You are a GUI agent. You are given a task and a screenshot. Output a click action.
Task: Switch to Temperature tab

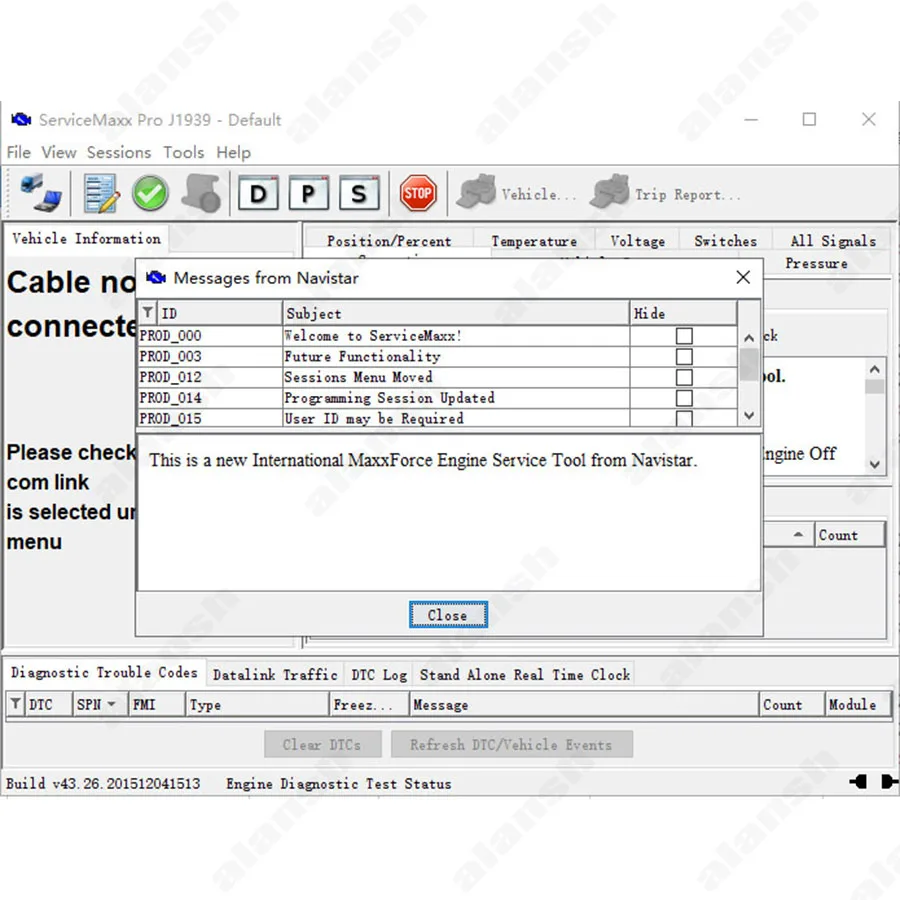coord(534,241)
